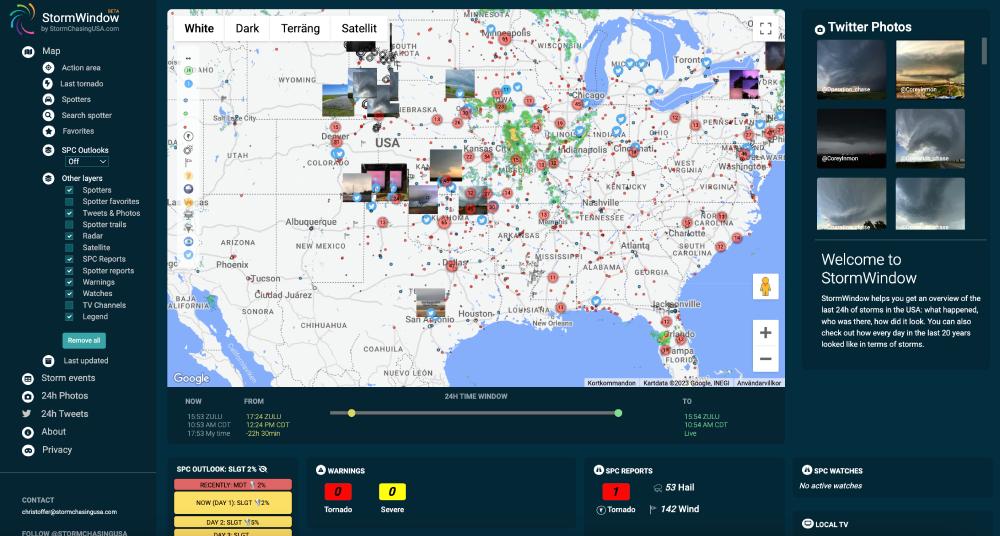Open the SPC Outlooks Off dropdown
The height and width of the screenshot is (536, 1000).
click(x=87, y=161)
